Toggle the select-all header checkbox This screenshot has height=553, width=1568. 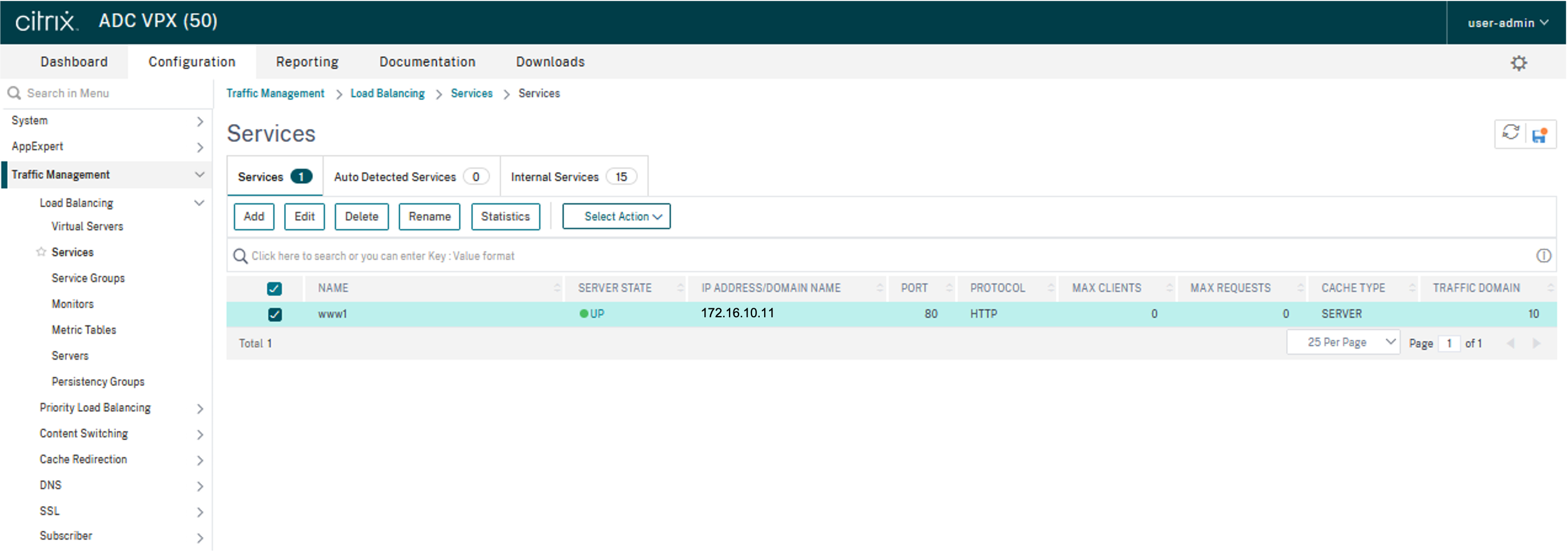coord(275,289)
